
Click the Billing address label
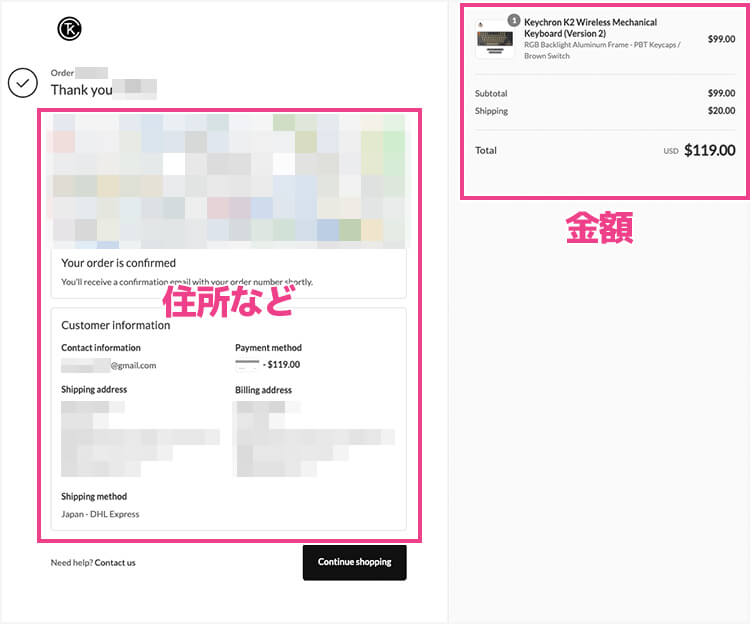[263, 390]
